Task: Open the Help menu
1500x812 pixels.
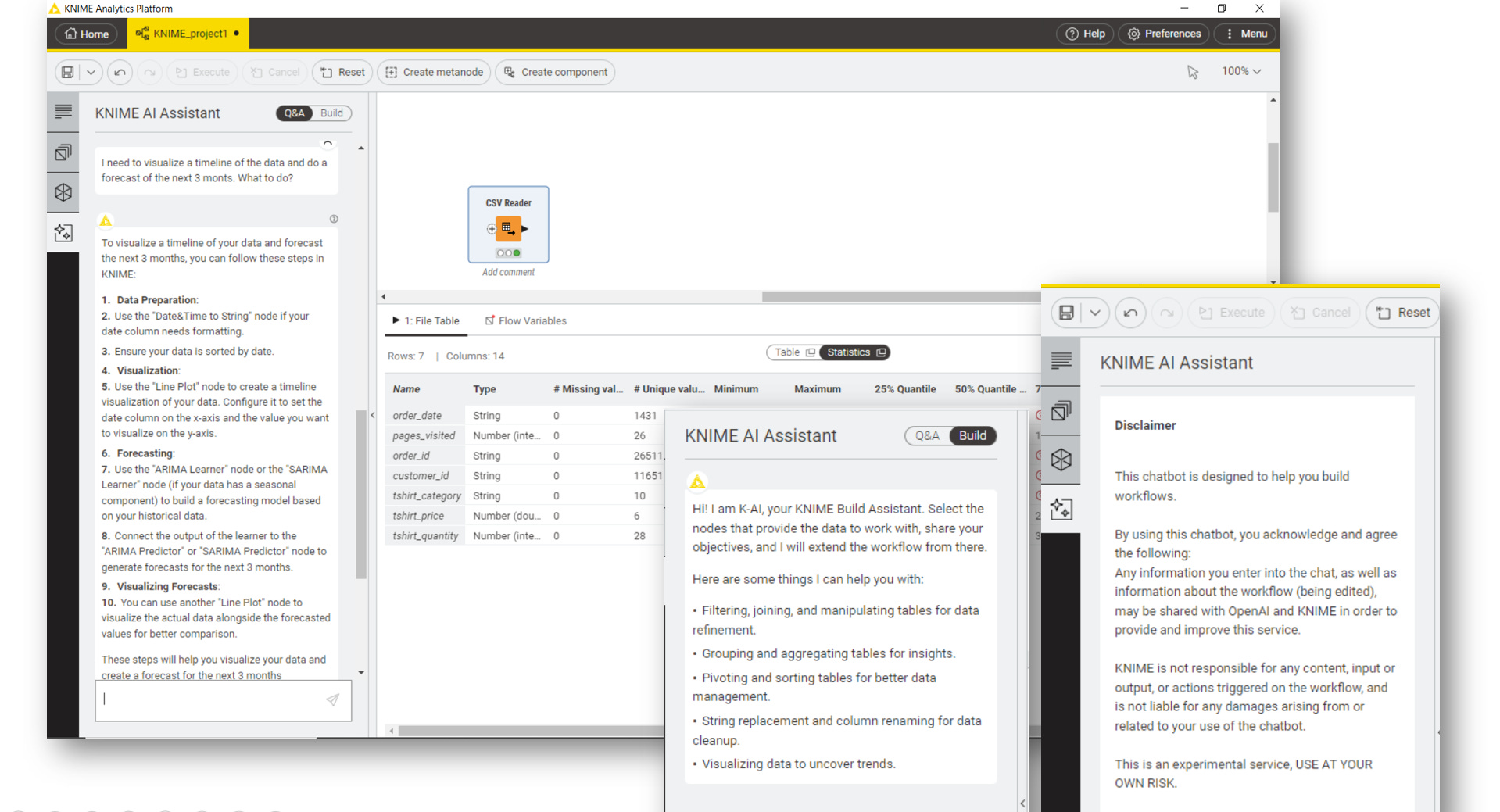Action: coord(1086,34)
